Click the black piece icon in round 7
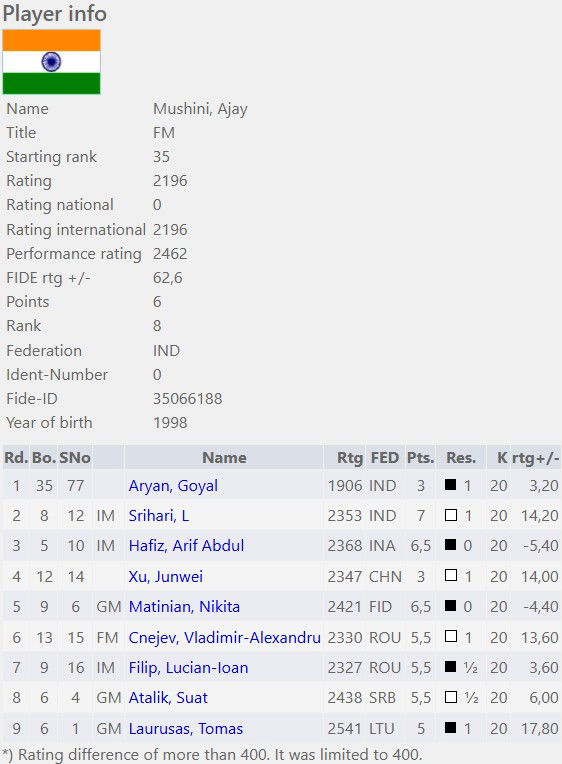This screenshot has height=764, width=562. [x=450, y=667]
